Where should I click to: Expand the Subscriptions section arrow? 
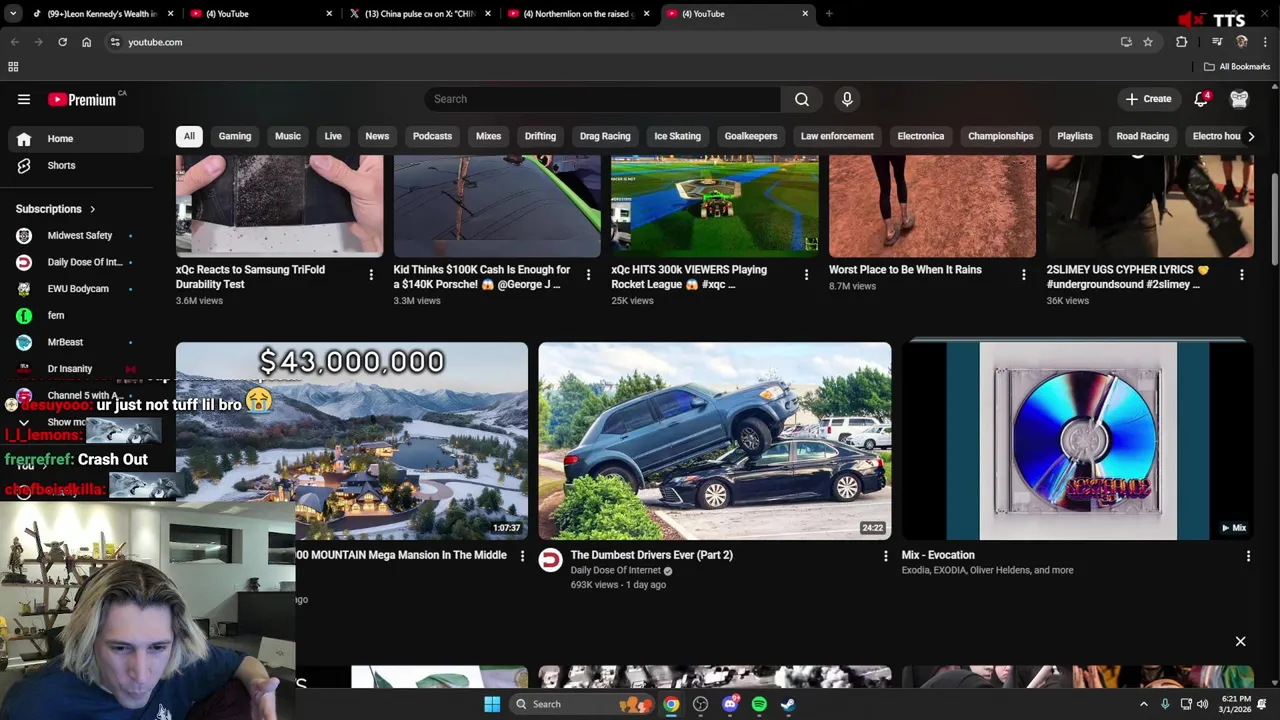[92, 209]
